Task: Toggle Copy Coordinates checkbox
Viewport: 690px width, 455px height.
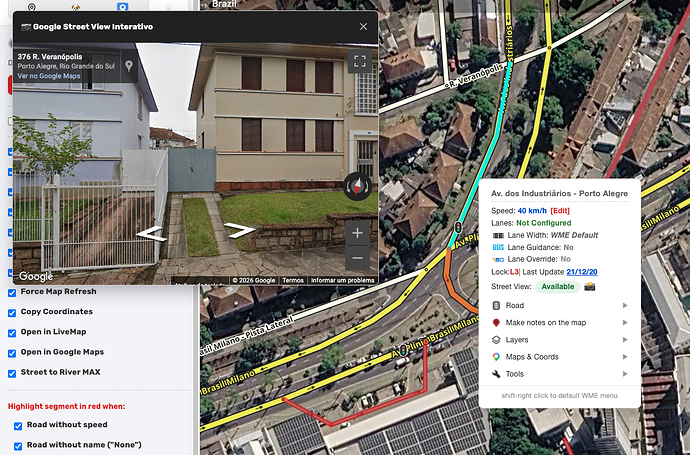Action: (x=12, y=313)
